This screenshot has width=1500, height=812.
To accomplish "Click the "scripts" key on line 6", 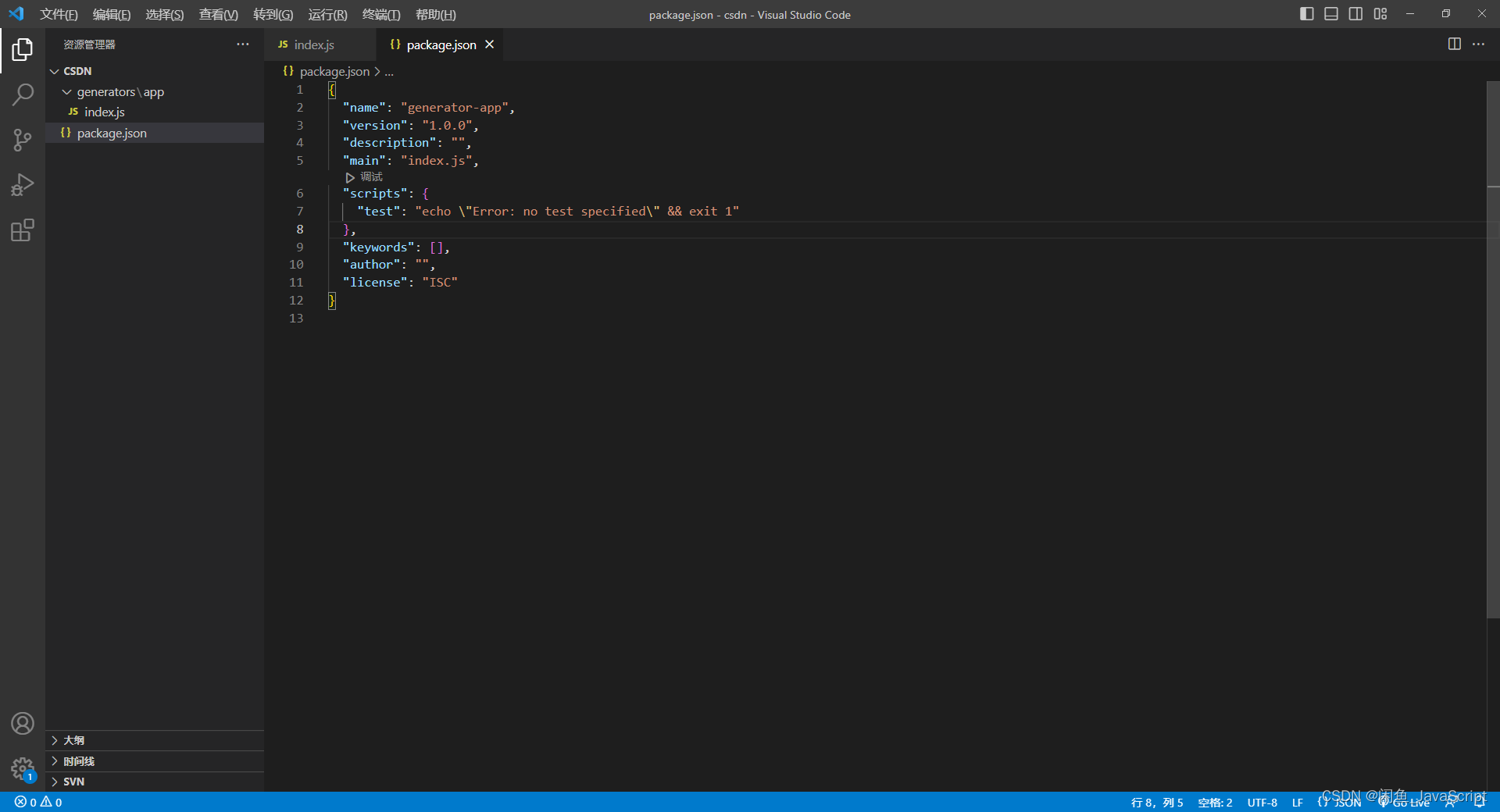I will point(375,194).
